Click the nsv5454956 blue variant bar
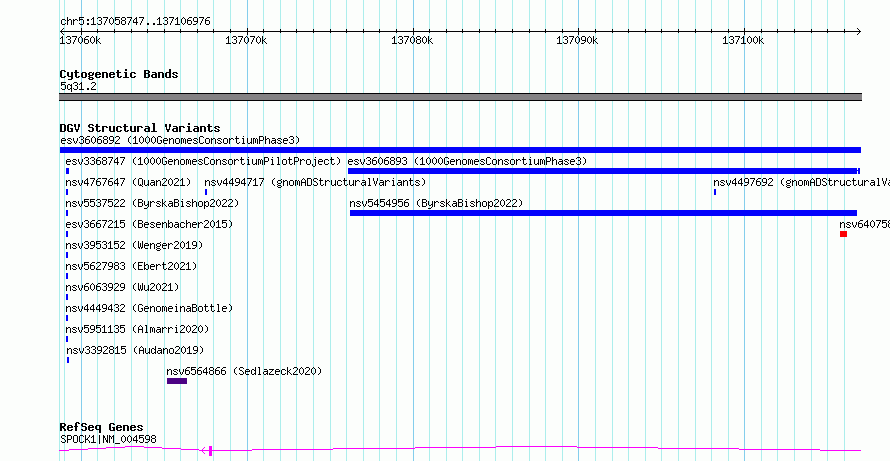Viewport: 890px width, 461px height. [x=603, y=213]
